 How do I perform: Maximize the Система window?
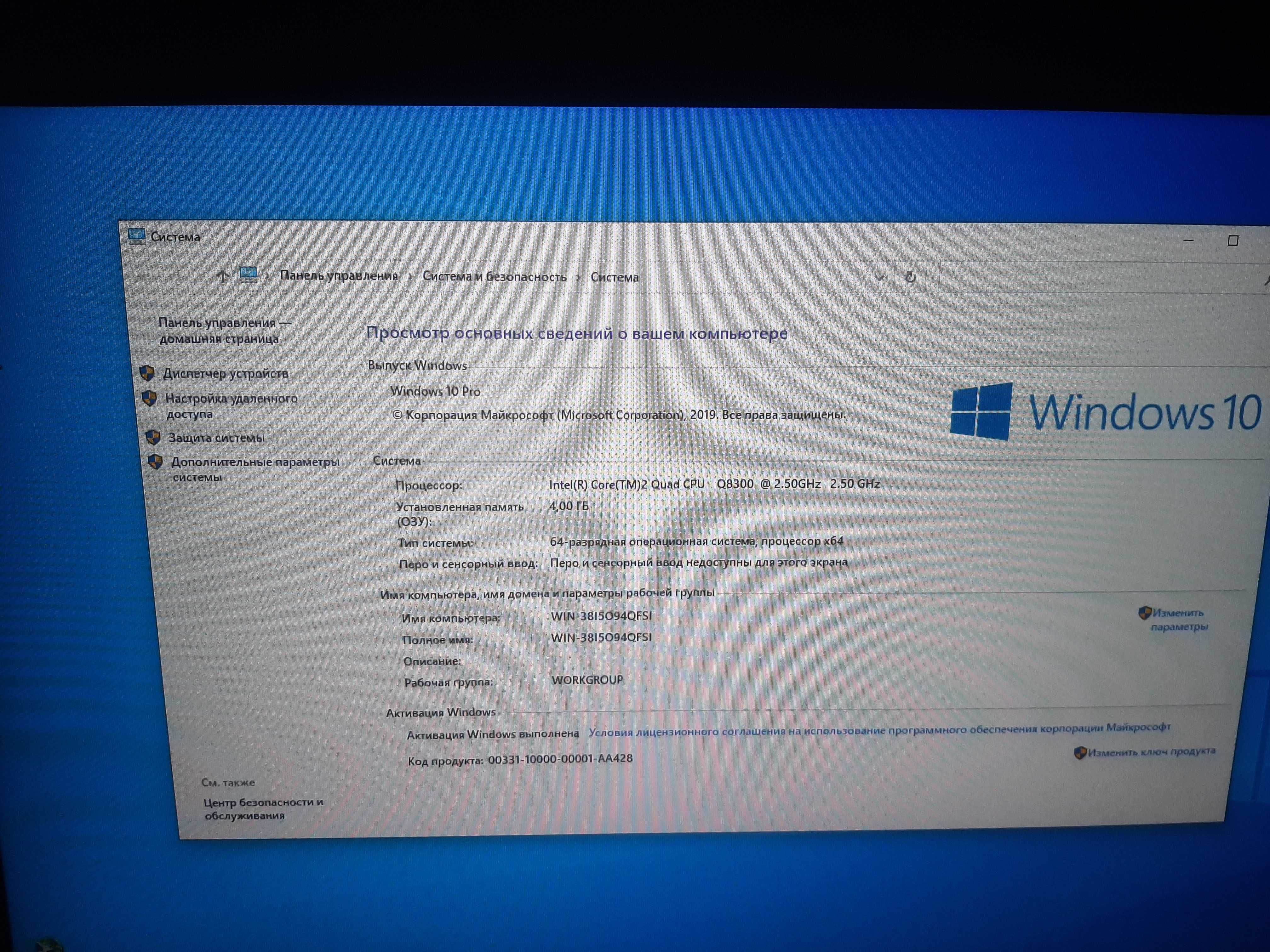coord(1233,241)
